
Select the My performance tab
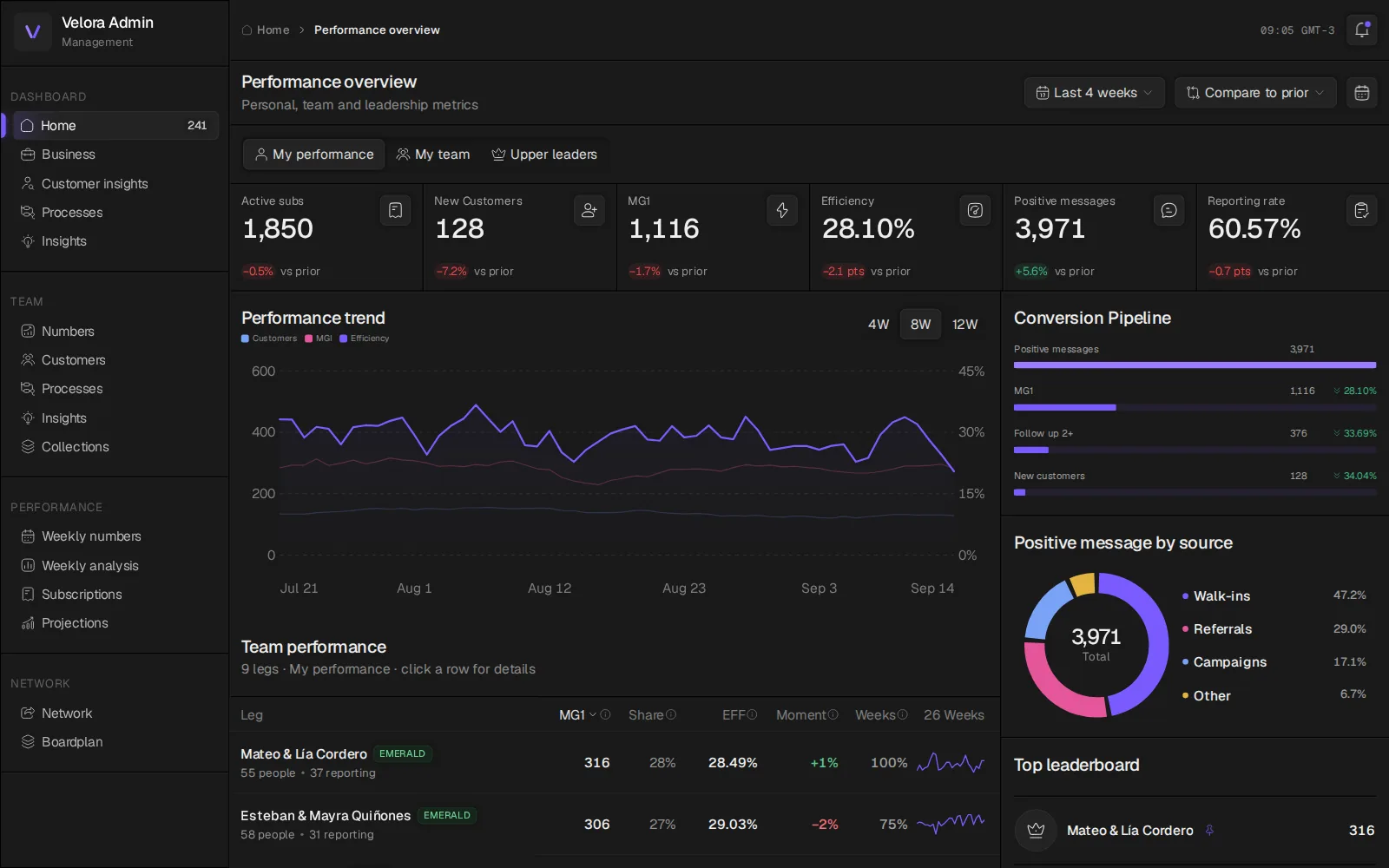point(314,155)
